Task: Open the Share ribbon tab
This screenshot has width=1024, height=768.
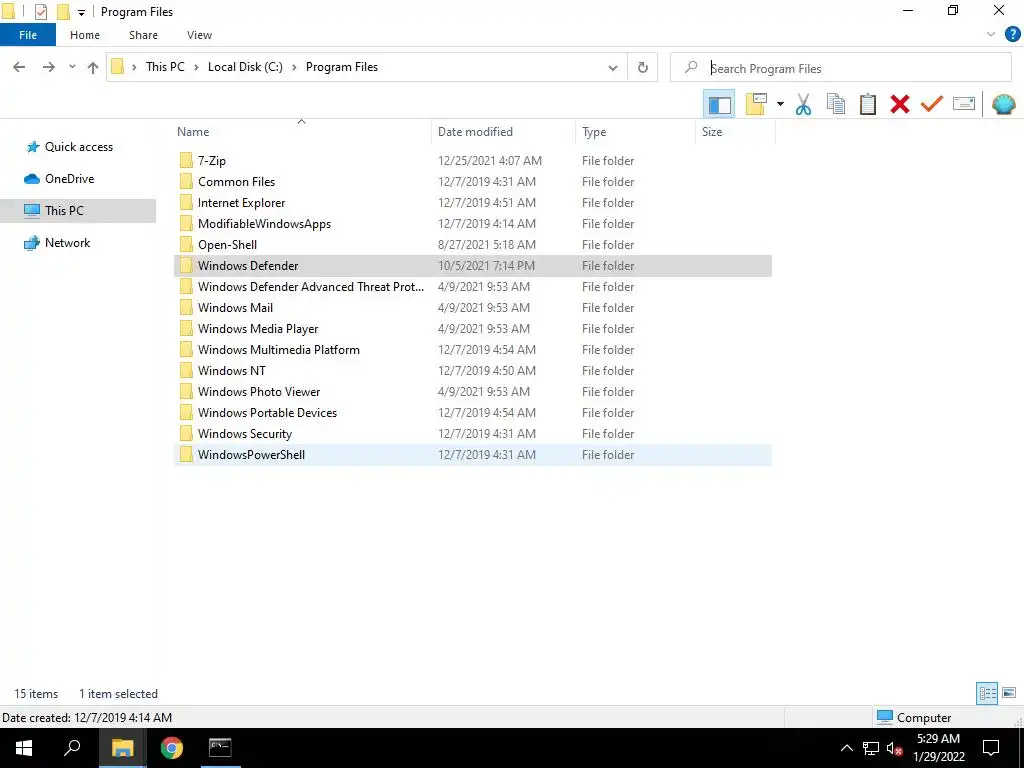Action: (x=144, y=35)
